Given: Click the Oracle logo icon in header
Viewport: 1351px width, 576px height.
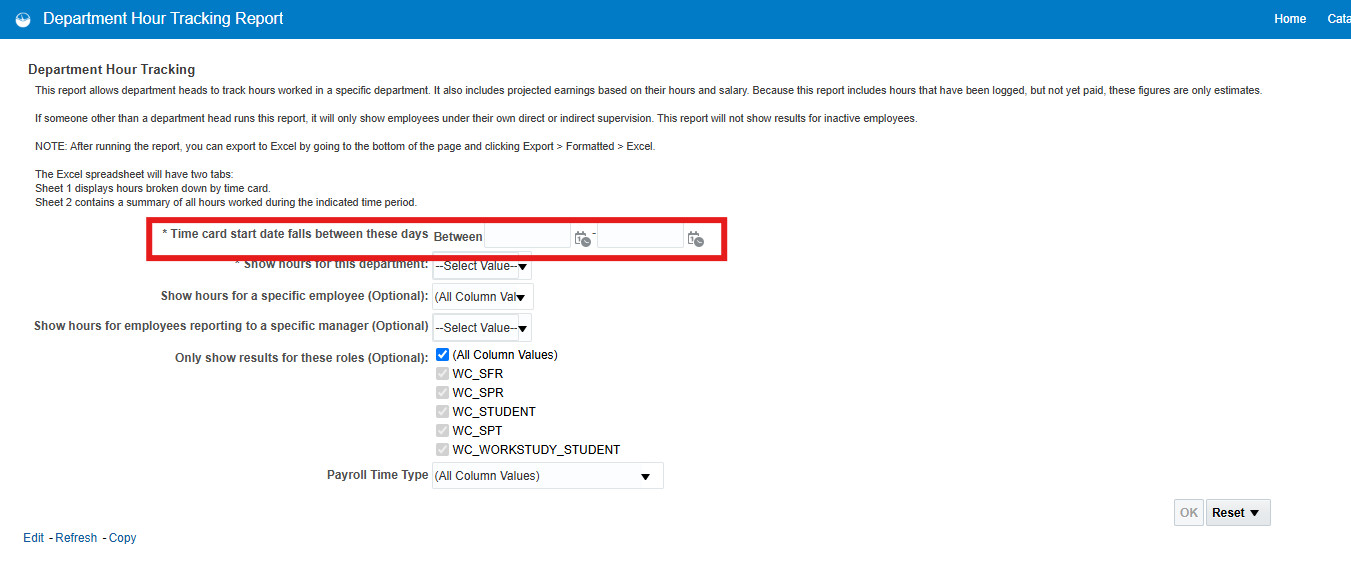Looking at the screenshot, I should point(23,19).
